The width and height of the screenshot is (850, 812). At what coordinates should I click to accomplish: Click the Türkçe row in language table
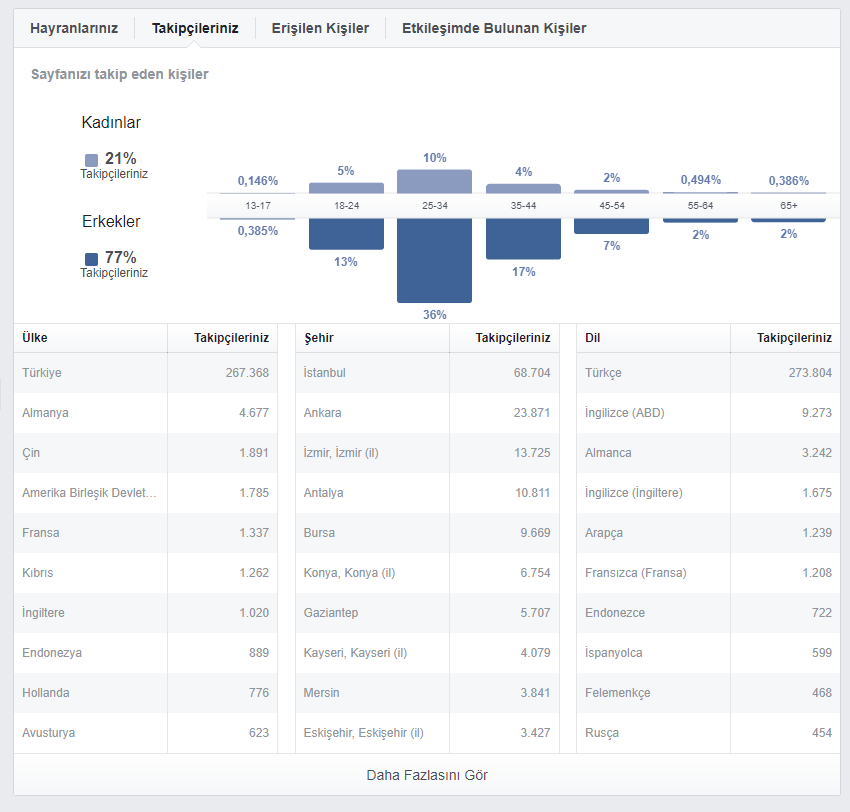click(708, 373)
